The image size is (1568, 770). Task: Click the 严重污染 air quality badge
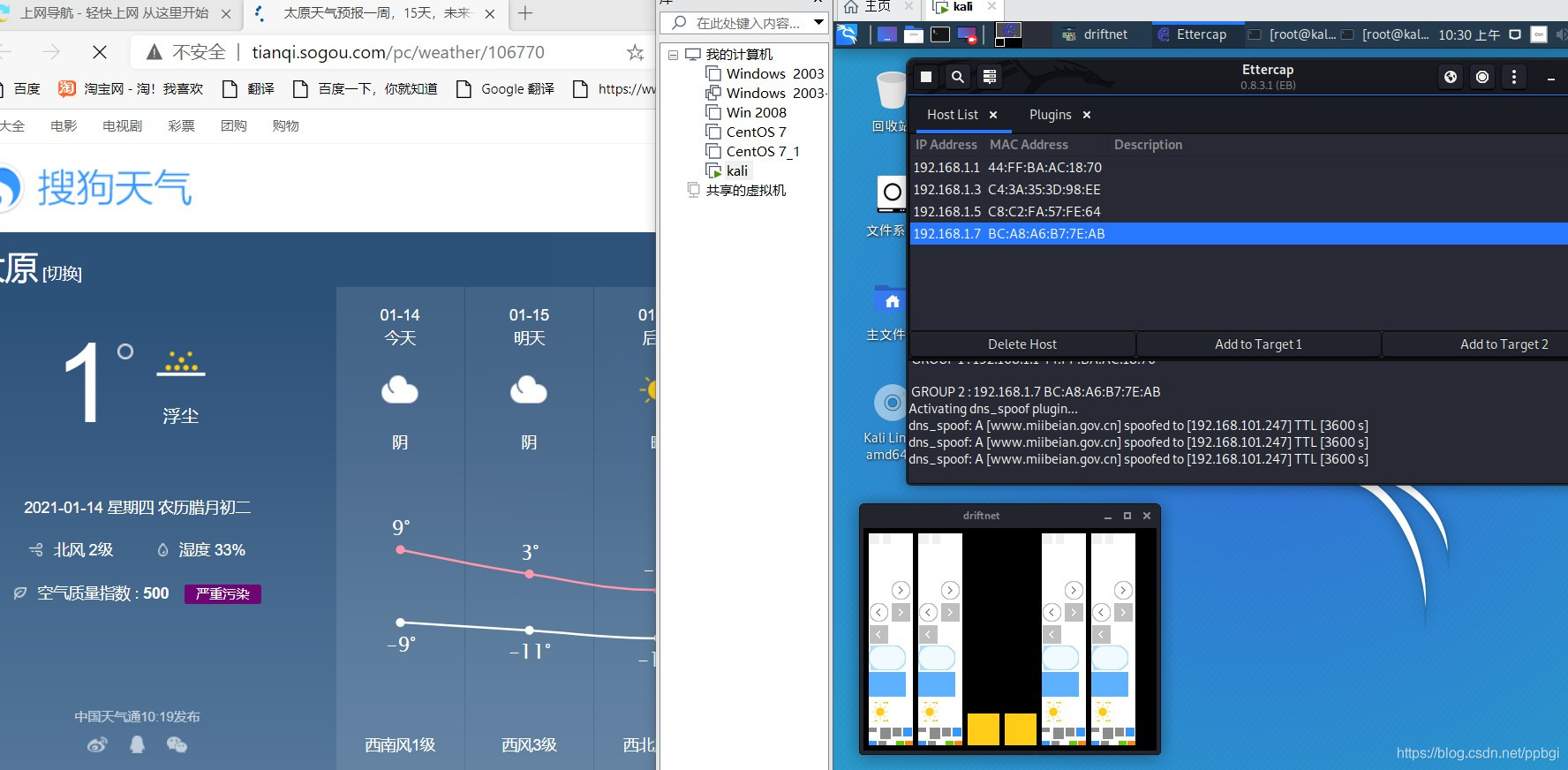(x=222, y=594)
